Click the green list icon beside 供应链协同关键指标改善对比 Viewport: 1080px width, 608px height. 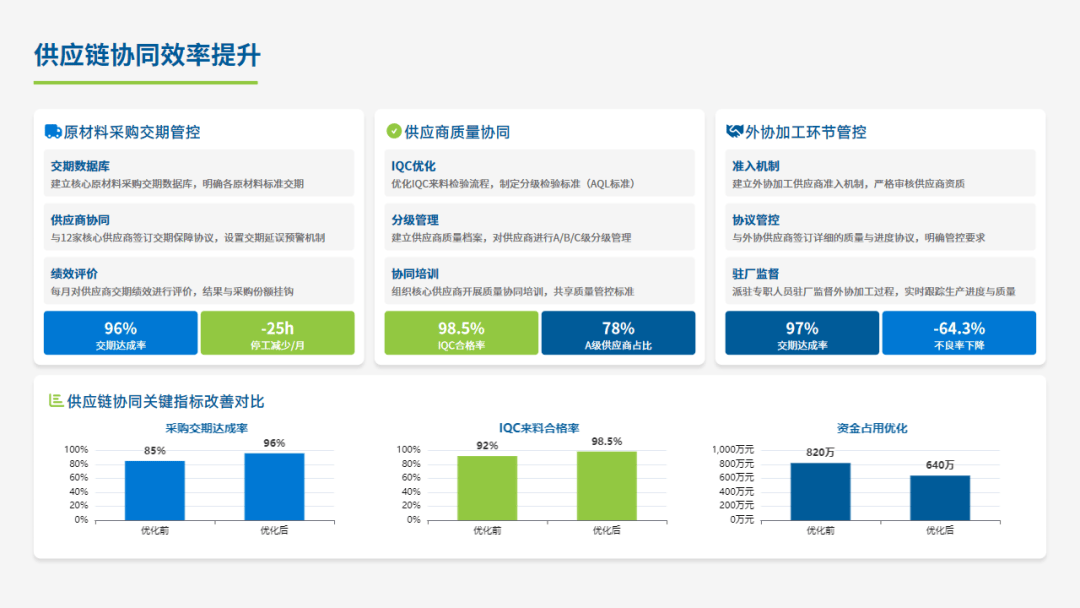pos(56,401)
